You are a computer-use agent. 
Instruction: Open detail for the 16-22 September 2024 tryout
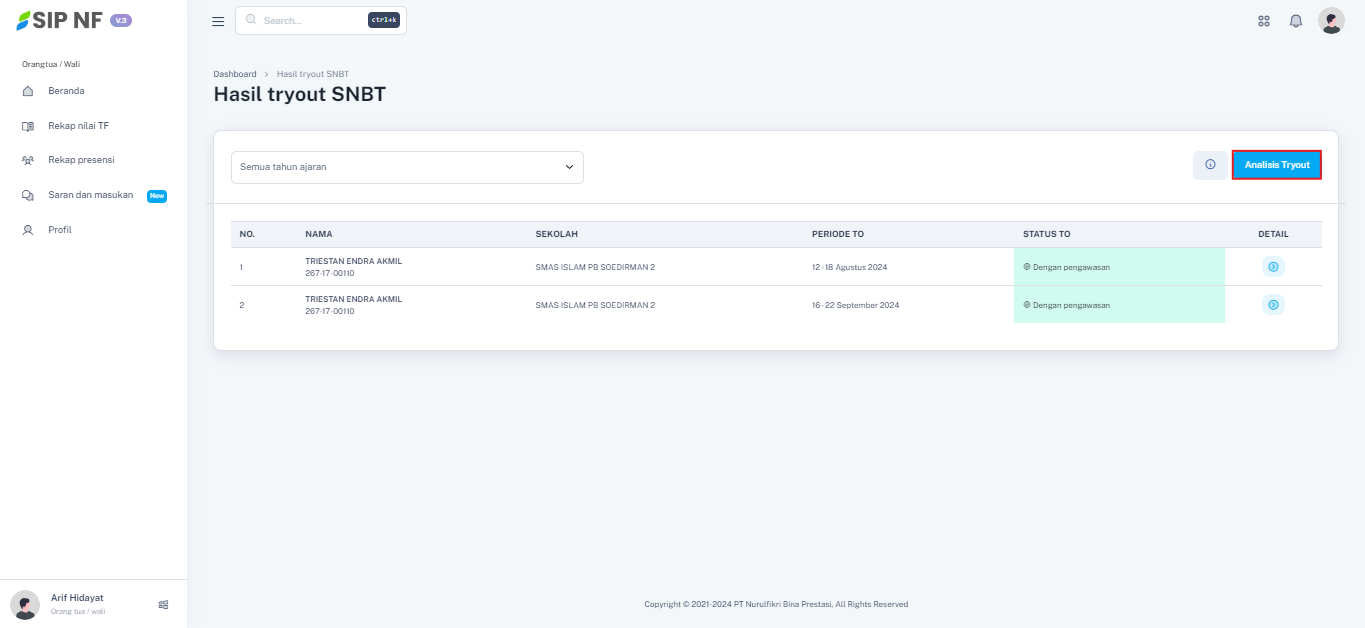[1273, 305]
